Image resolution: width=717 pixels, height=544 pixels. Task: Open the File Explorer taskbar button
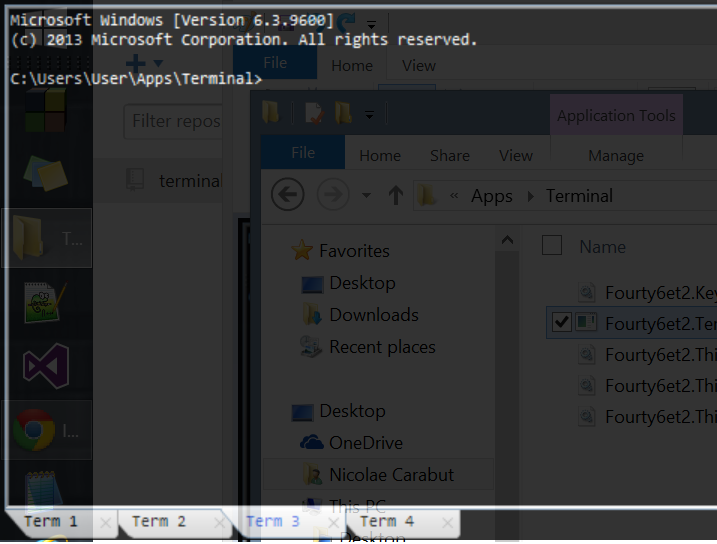(47, 238)
